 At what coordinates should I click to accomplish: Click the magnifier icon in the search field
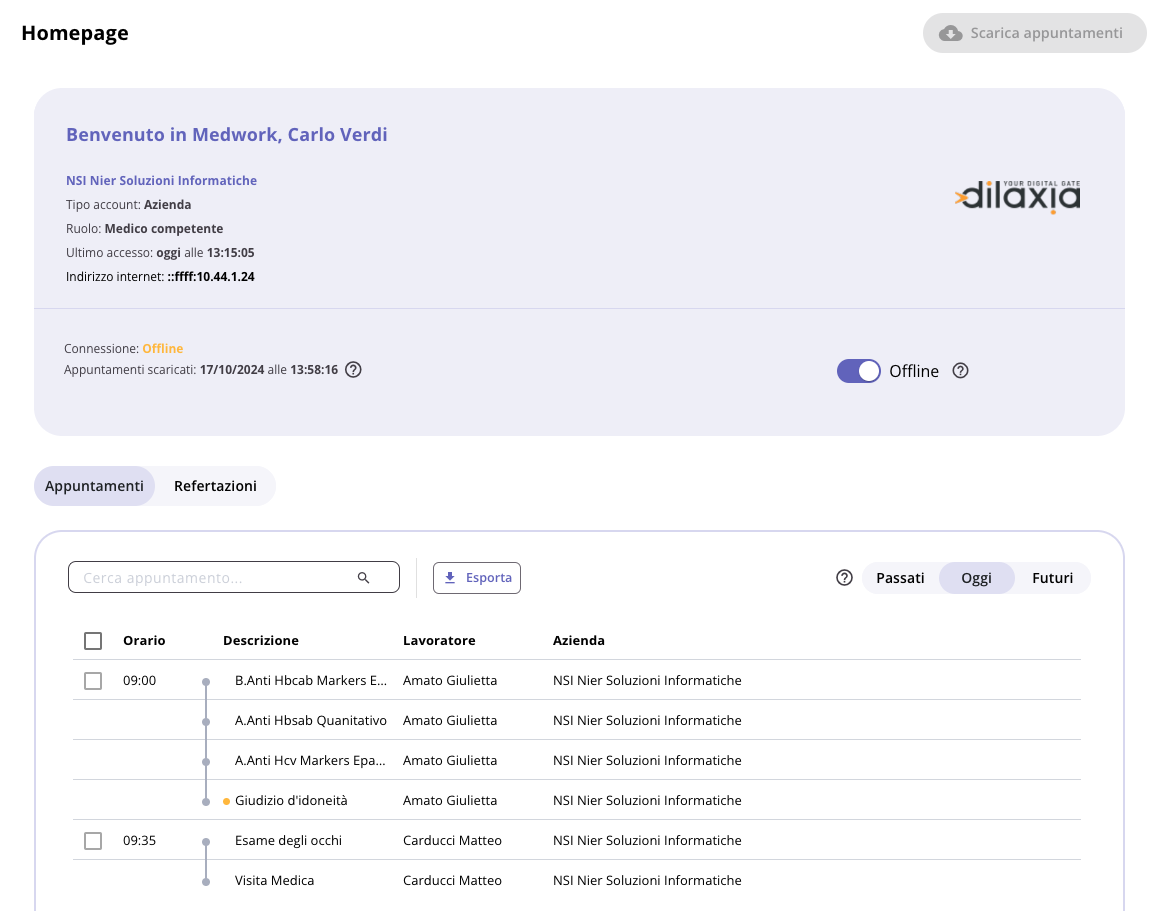pos(363,577)
